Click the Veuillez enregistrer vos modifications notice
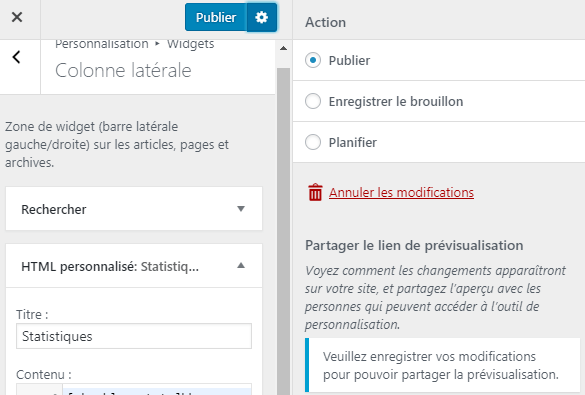Screen dimensions: 585x395 click(x=443, y=365)
